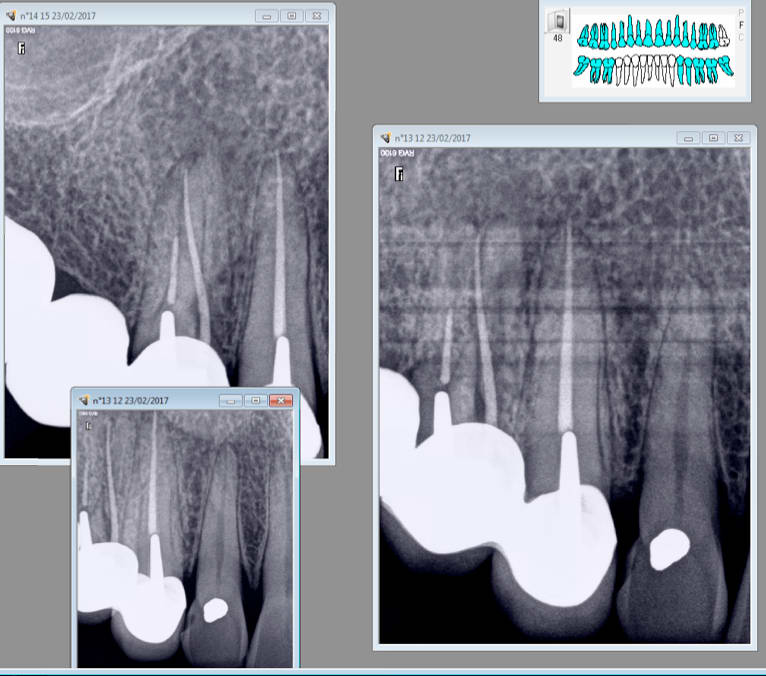
Task: Click the app icon of large n°13 12 window
Action: tap(387, 138)
